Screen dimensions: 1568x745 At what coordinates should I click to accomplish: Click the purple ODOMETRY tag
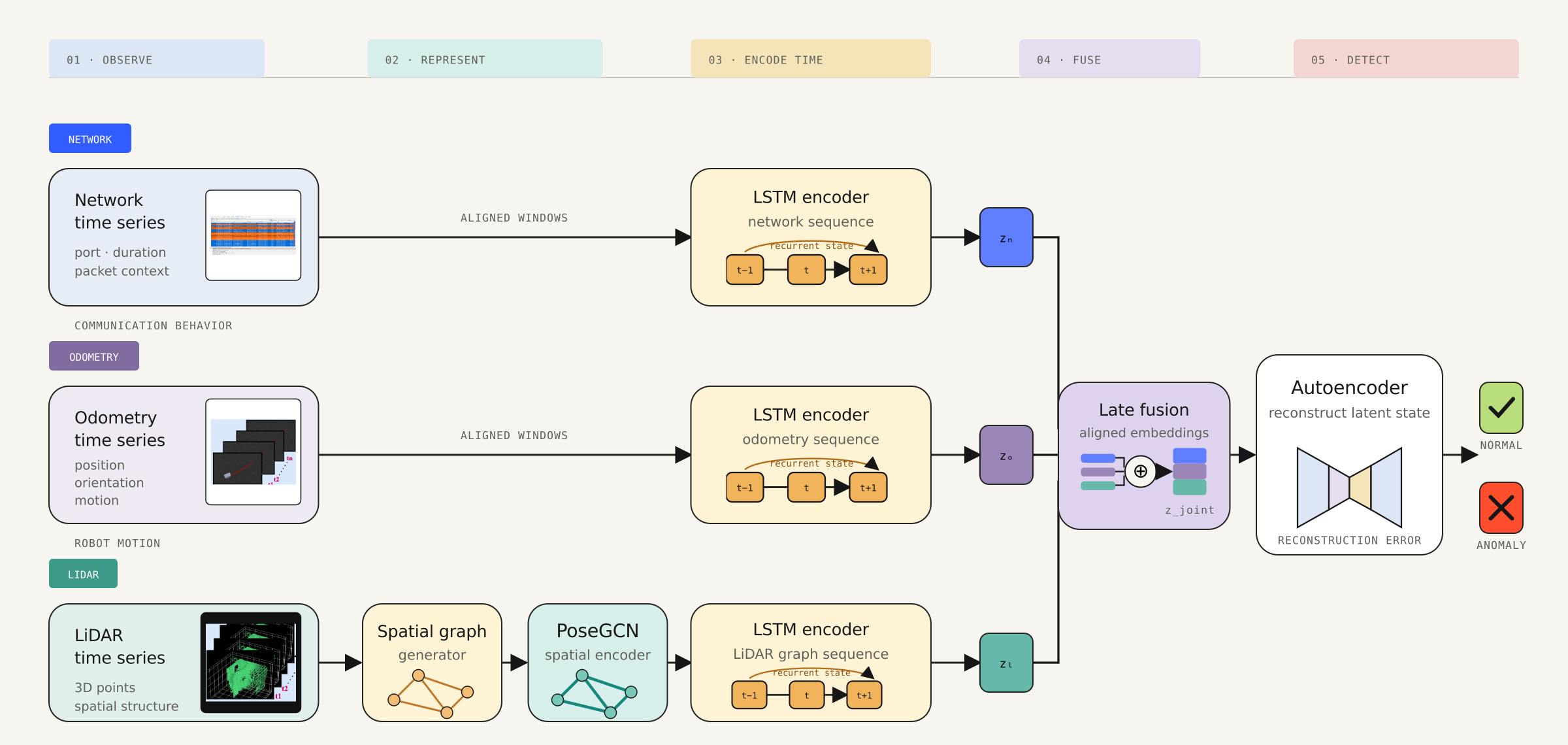[94, 356]
